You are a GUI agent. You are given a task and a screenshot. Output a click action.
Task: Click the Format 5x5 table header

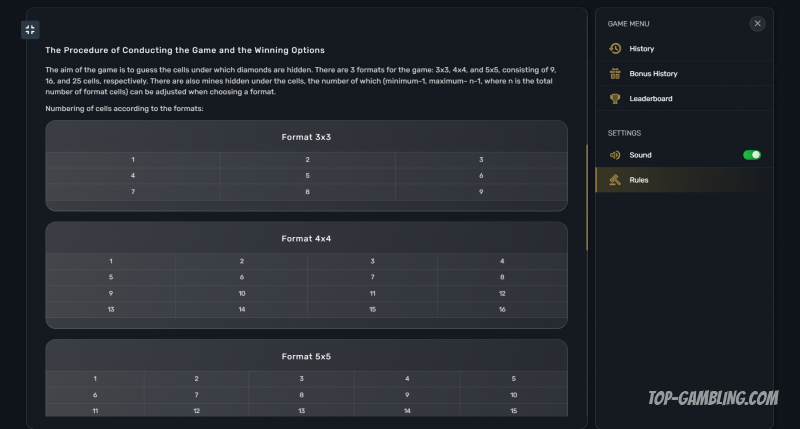coord(306,357)
